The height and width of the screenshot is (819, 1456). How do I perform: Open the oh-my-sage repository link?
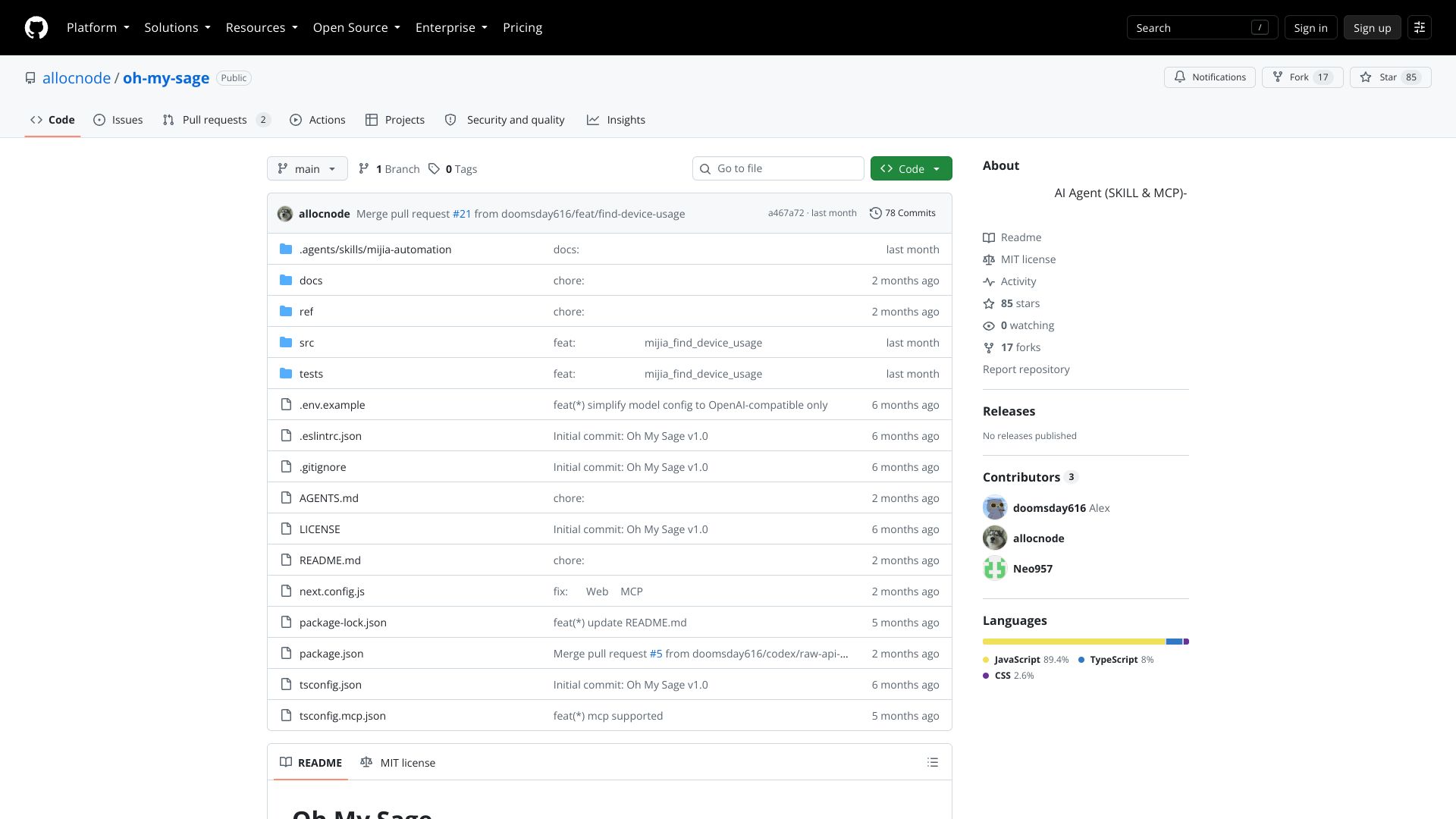[x=166, y=78]
